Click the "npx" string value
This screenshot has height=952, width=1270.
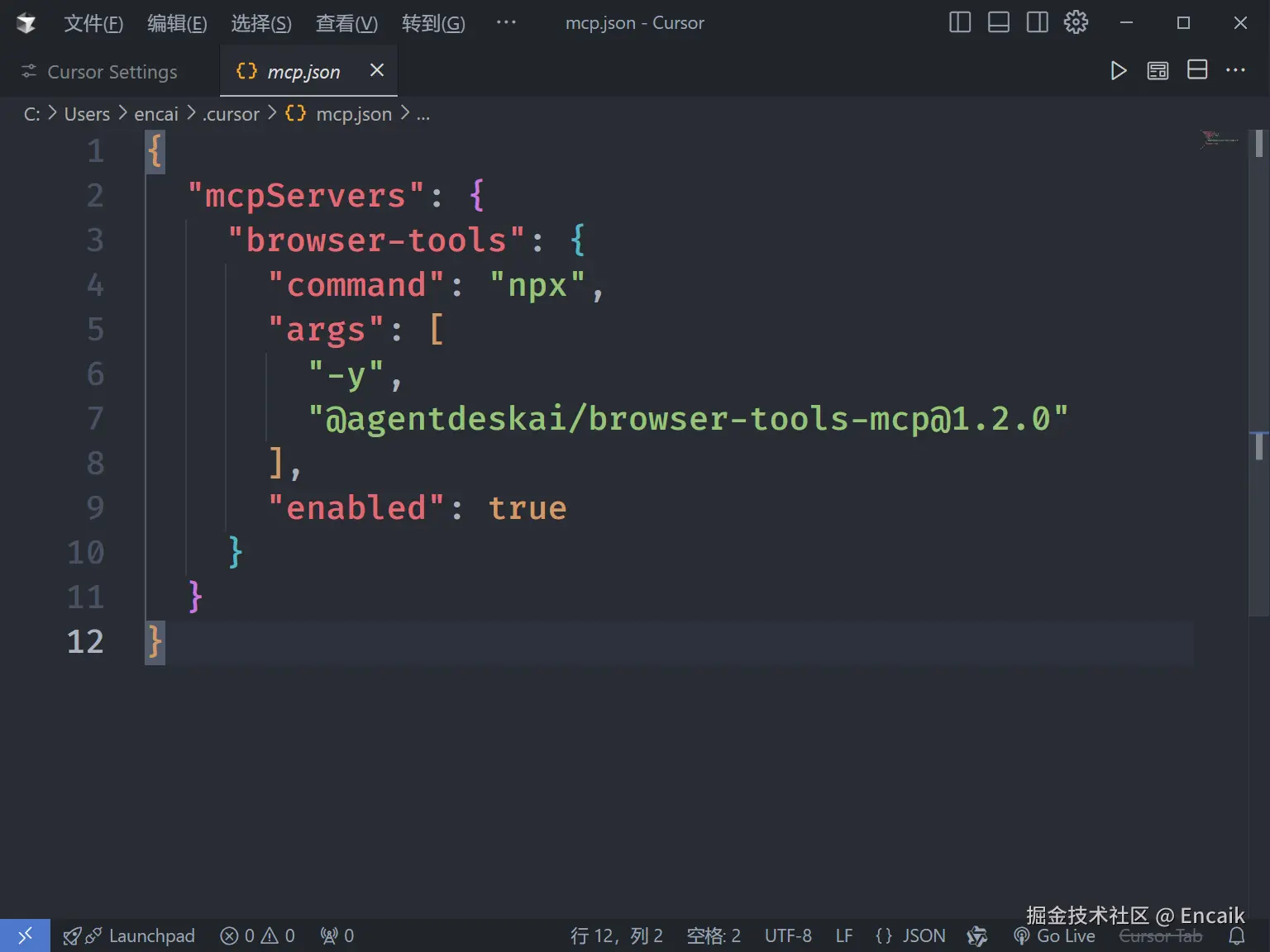(537, 284)
